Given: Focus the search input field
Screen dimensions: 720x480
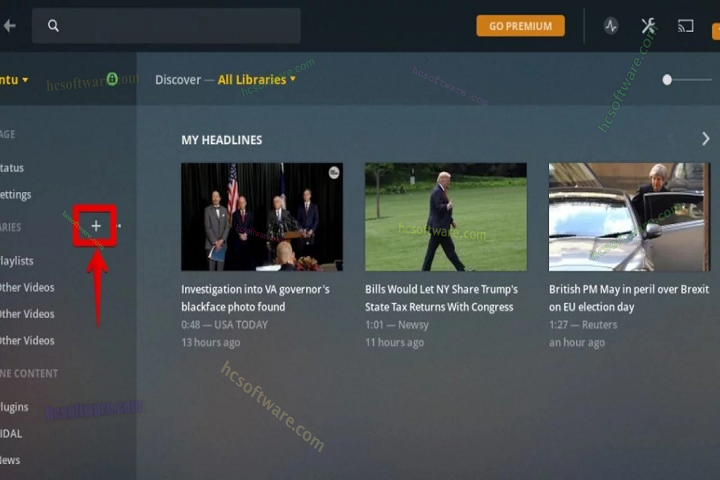Looking at the screenshot, I should point(166,26).
